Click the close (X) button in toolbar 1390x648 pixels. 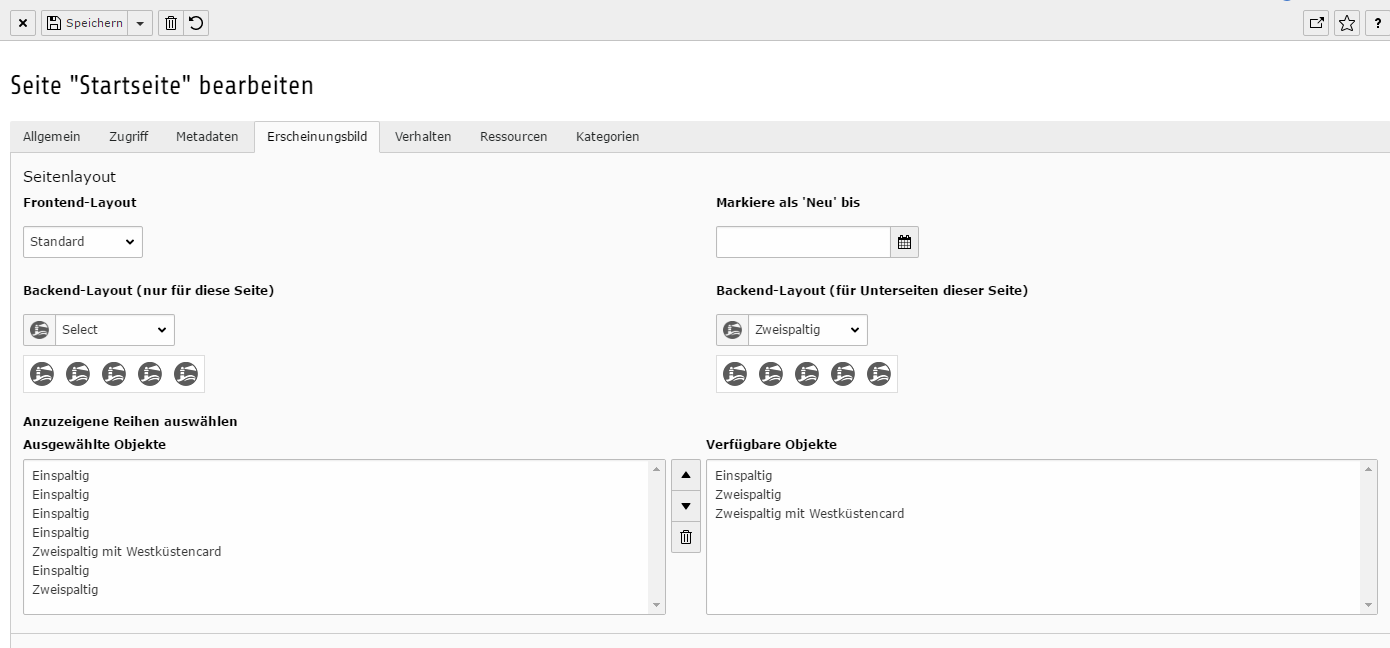(23, 23)
